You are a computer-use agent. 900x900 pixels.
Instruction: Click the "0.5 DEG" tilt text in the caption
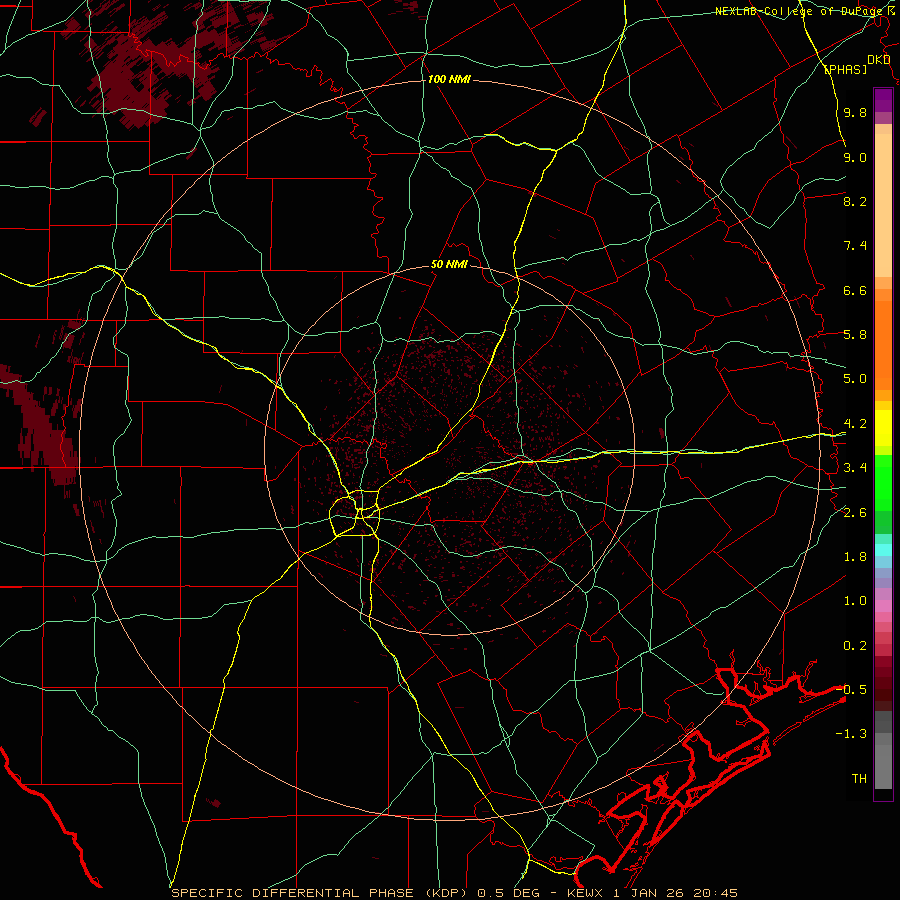509,893
